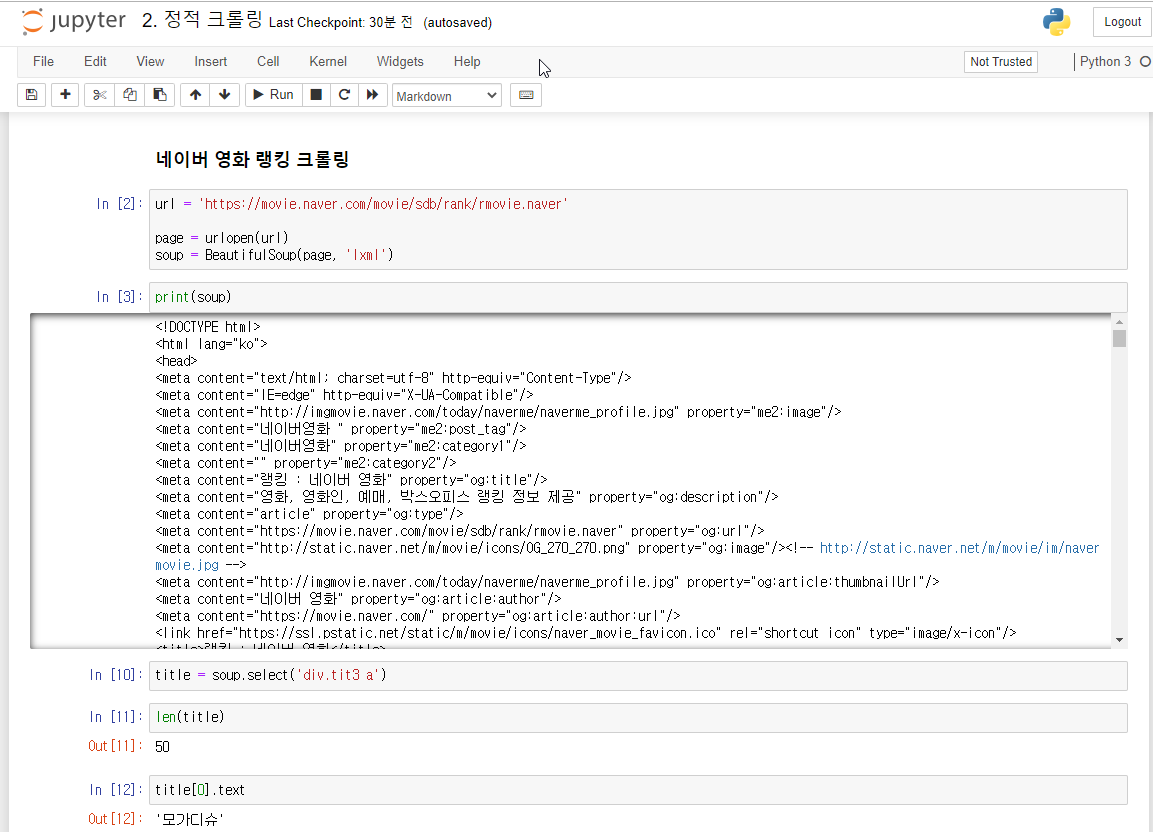Click the In [12] prompt label
This screenshot has height=832, width=1153.
pos(115,790)
